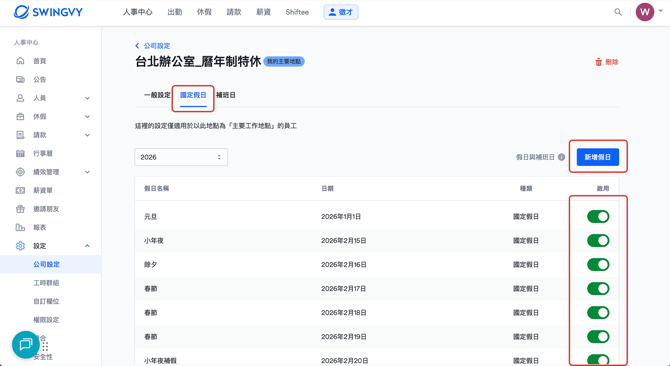Image resolution: width=670 pixels, height=366 pixels.
Task: Open 出勤 in top navigation
Action: [x=175, y=12]
